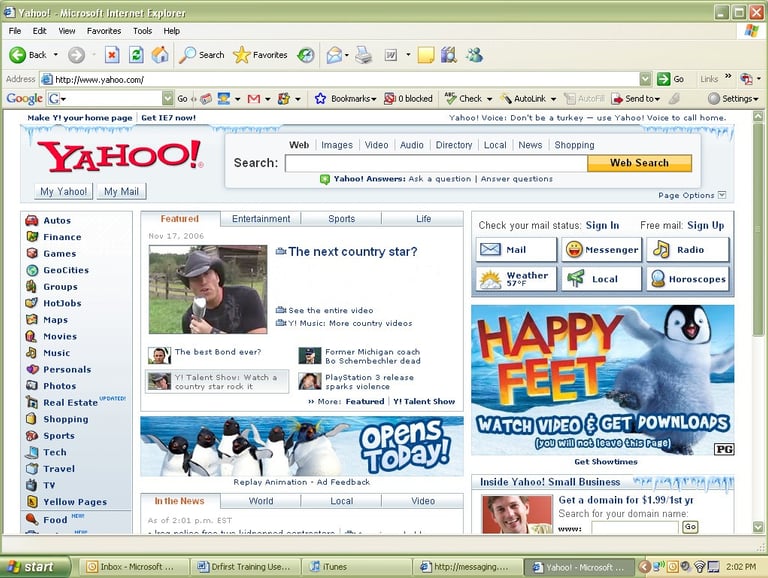Click the Happy Feet penguin advertisement
The width and height of the screenshot is (768, 578).
coord(602,380)
